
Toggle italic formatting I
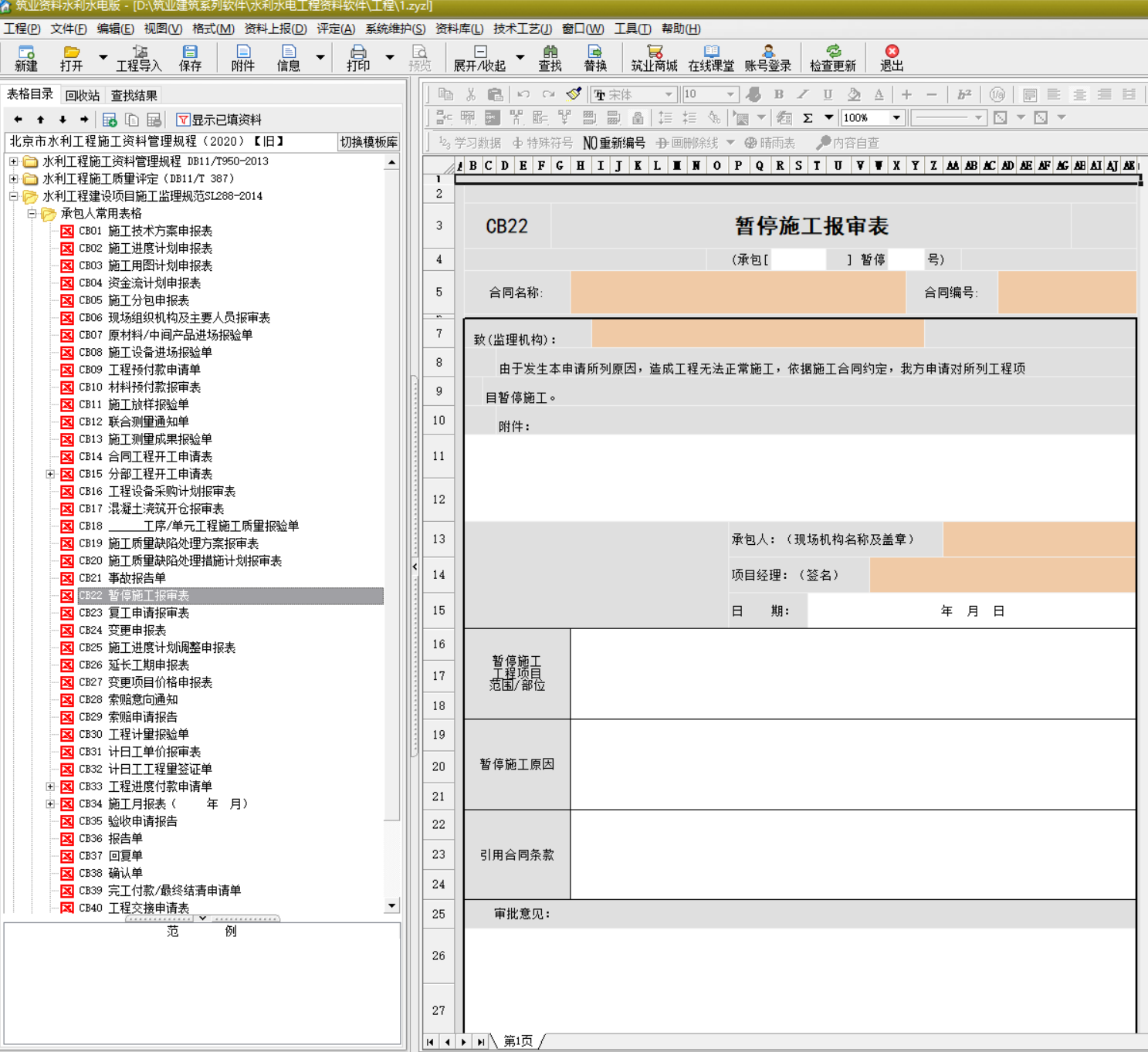pos(803,94)
